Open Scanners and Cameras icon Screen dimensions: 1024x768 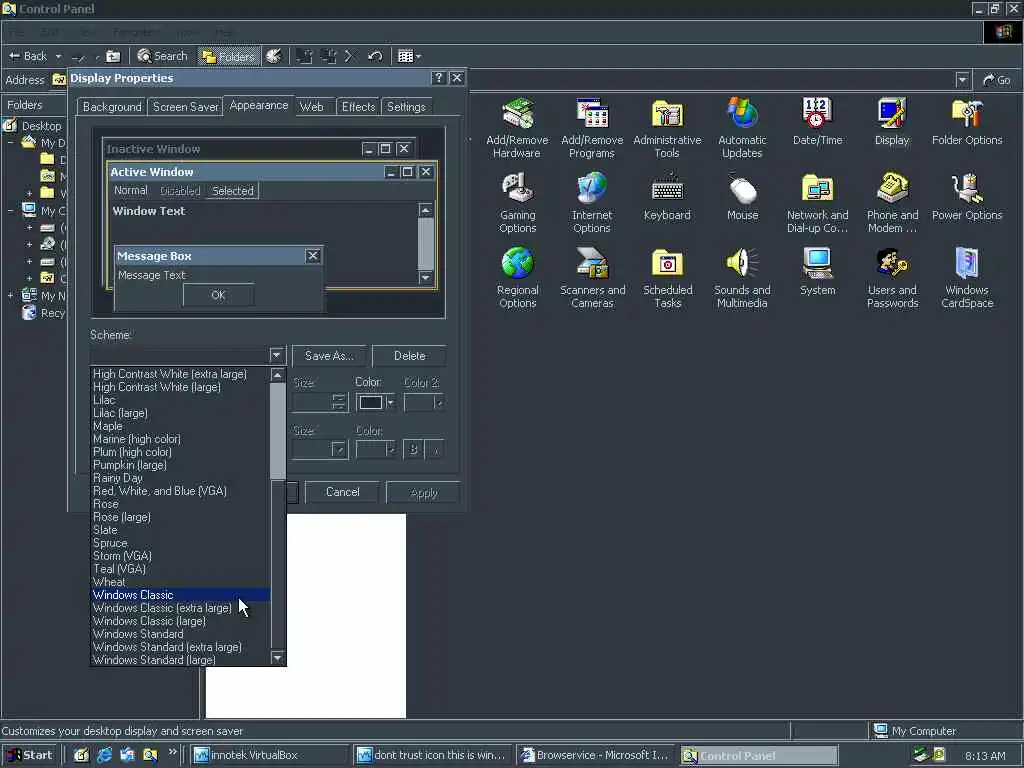point(592,278)
